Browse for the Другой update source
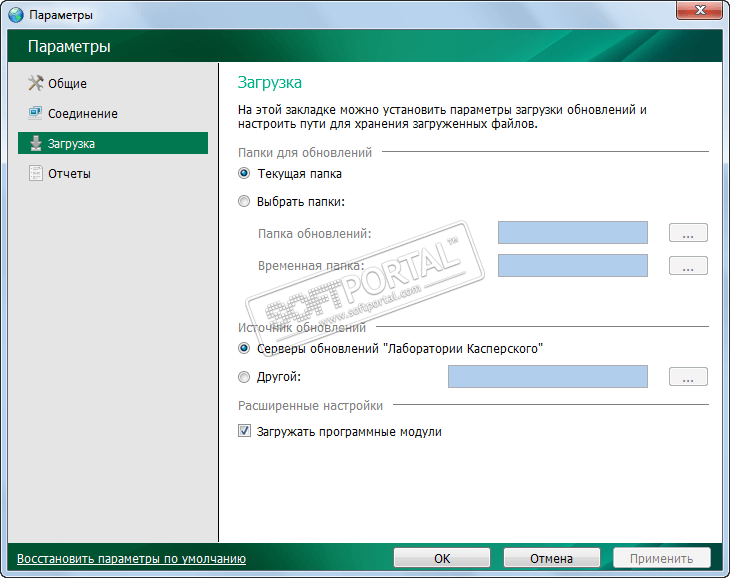 pyautogui.click(x=688, y=376)
